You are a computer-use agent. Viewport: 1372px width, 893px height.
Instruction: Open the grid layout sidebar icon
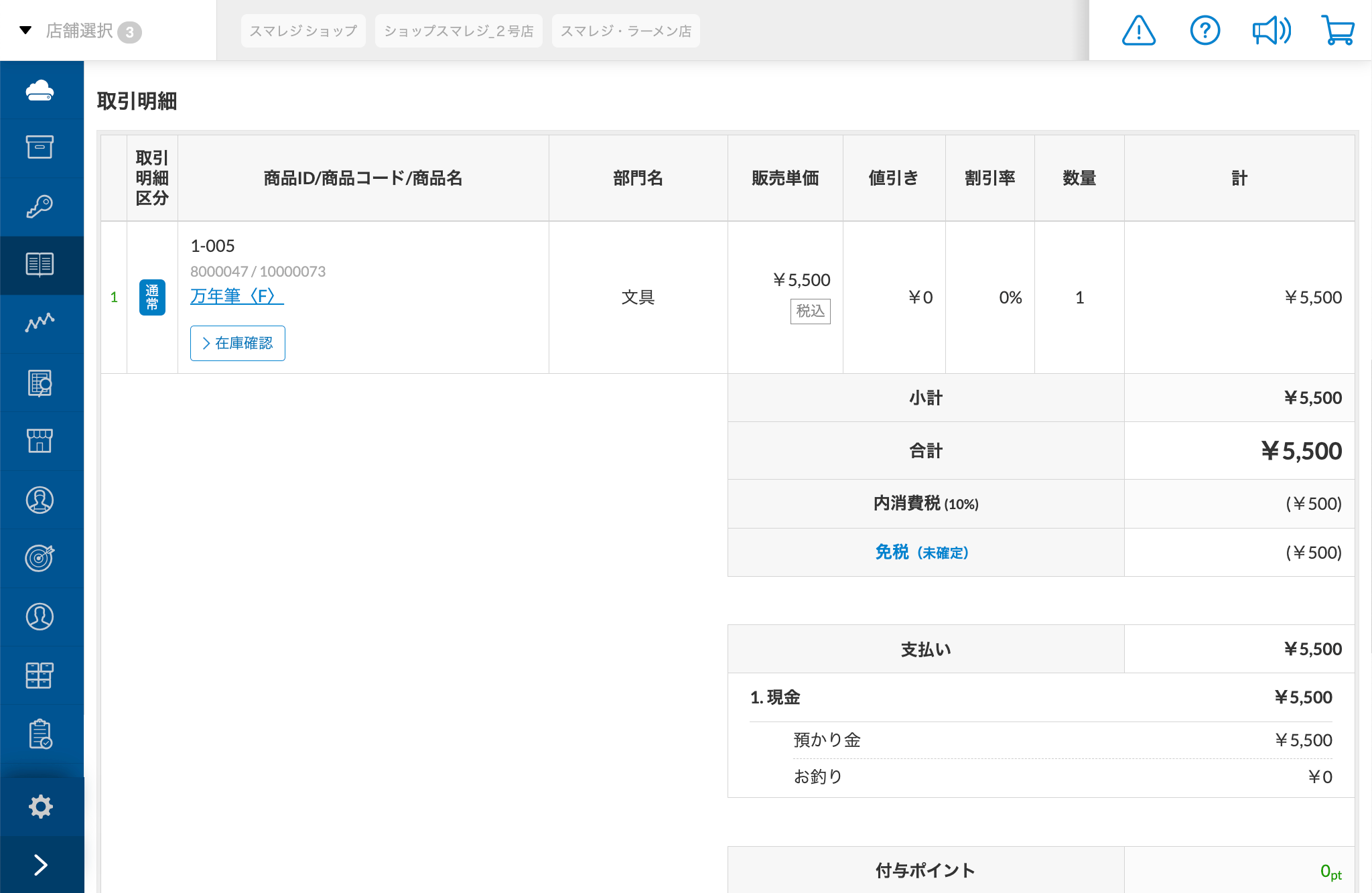(x=40, y=675)
